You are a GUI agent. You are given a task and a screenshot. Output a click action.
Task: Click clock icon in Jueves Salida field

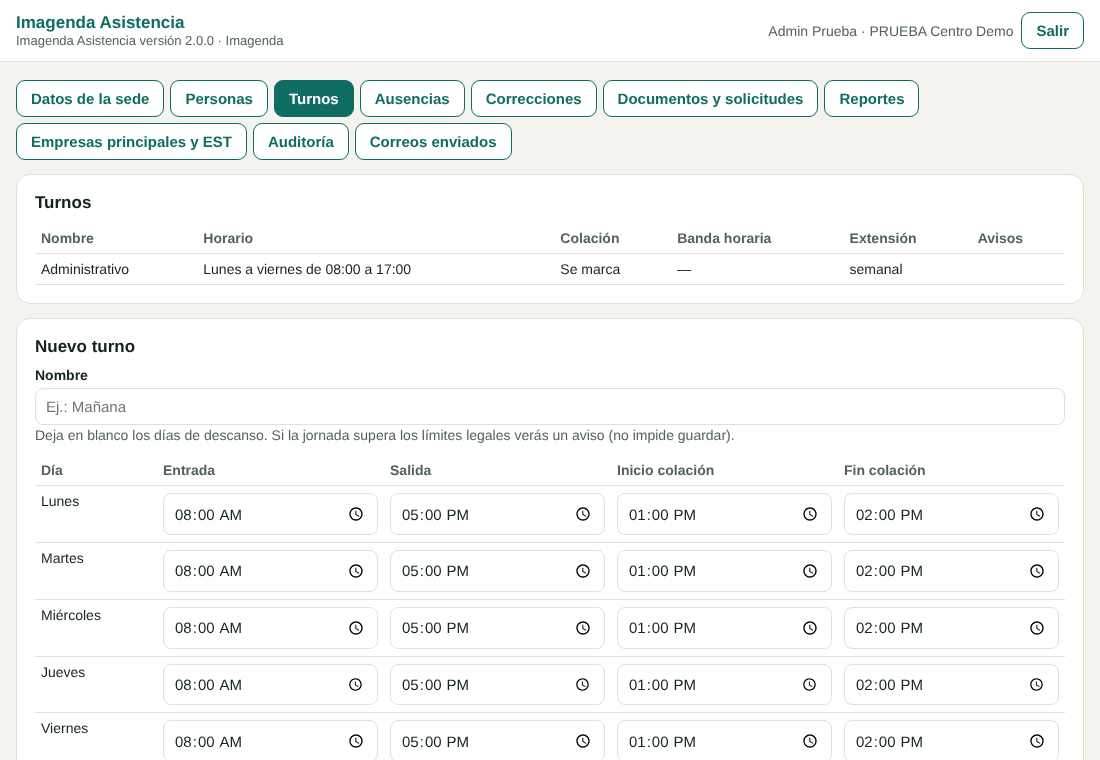pos(583,685)
